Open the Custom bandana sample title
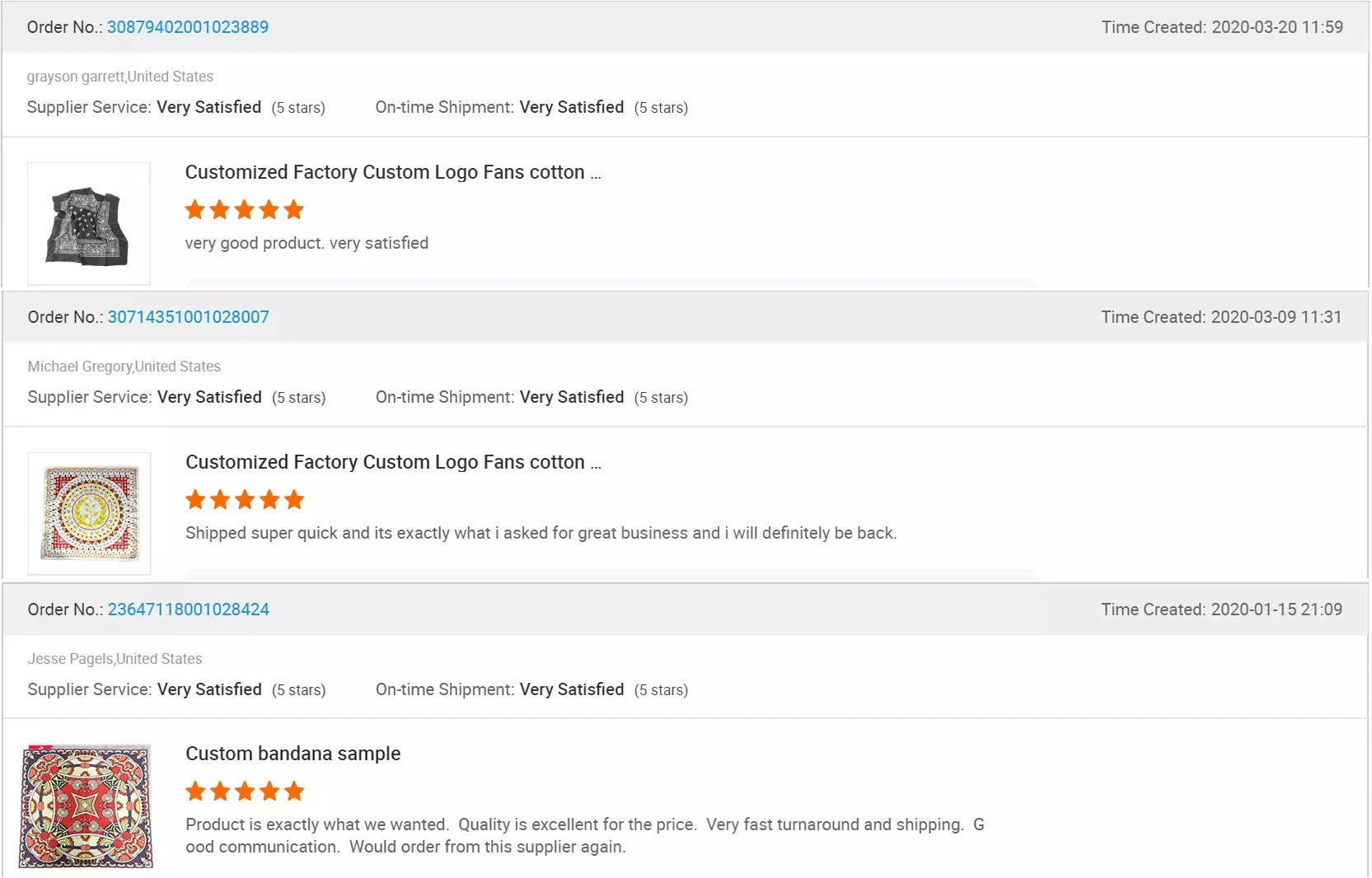Image resolution: width=1372 pixels, height=878 pixels. click(x=293, y=754)
